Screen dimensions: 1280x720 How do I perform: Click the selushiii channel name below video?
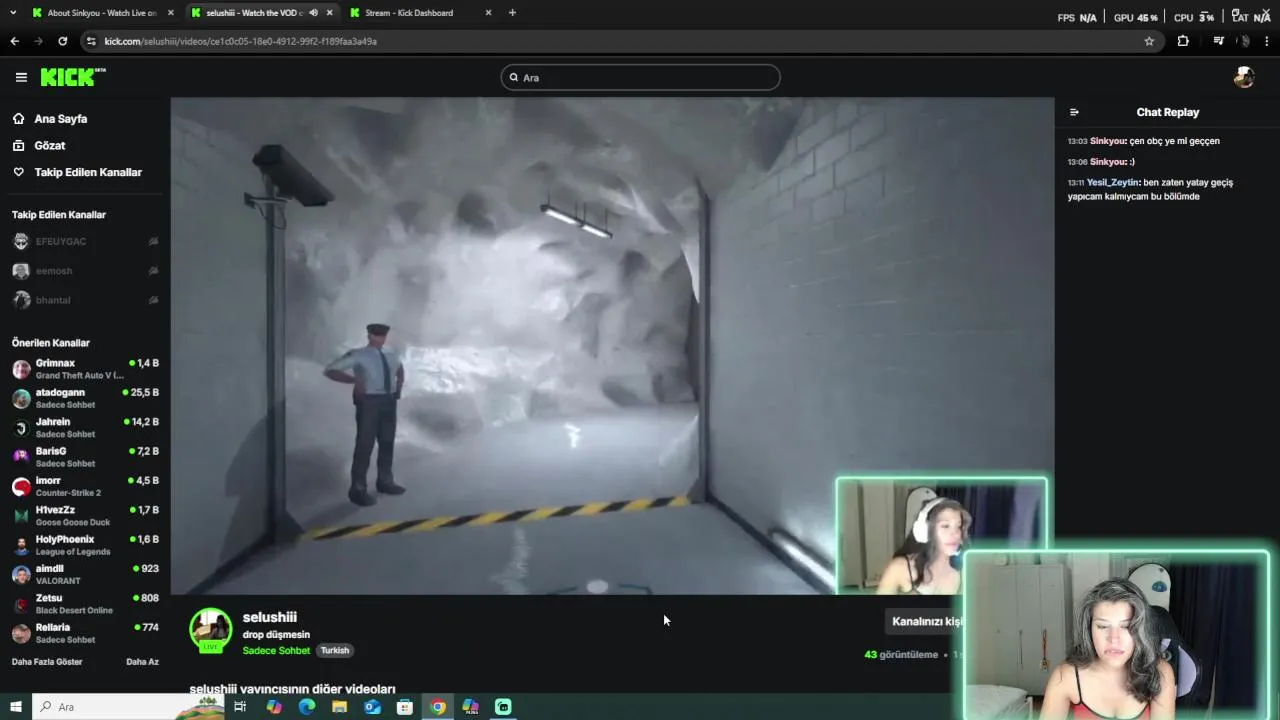[x=270, y=617]
